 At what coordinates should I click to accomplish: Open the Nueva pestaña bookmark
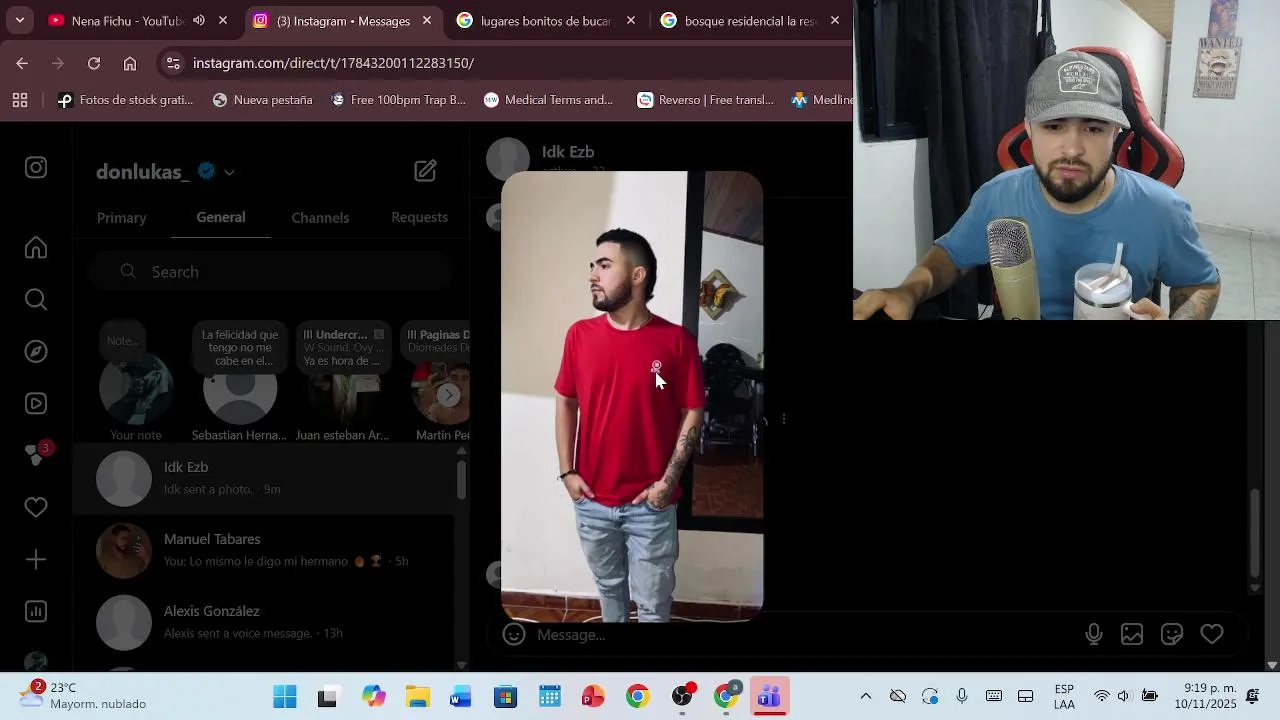[x=262, y=100]
